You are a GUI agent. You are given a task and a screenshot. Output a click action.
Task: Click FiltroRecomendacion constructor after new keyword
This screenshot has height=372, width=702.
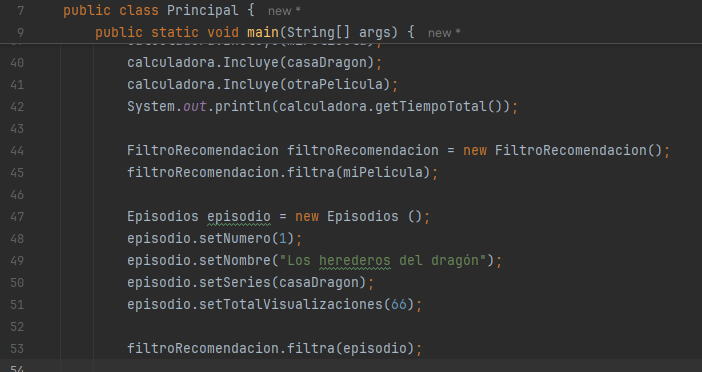[x=571, y=150]
